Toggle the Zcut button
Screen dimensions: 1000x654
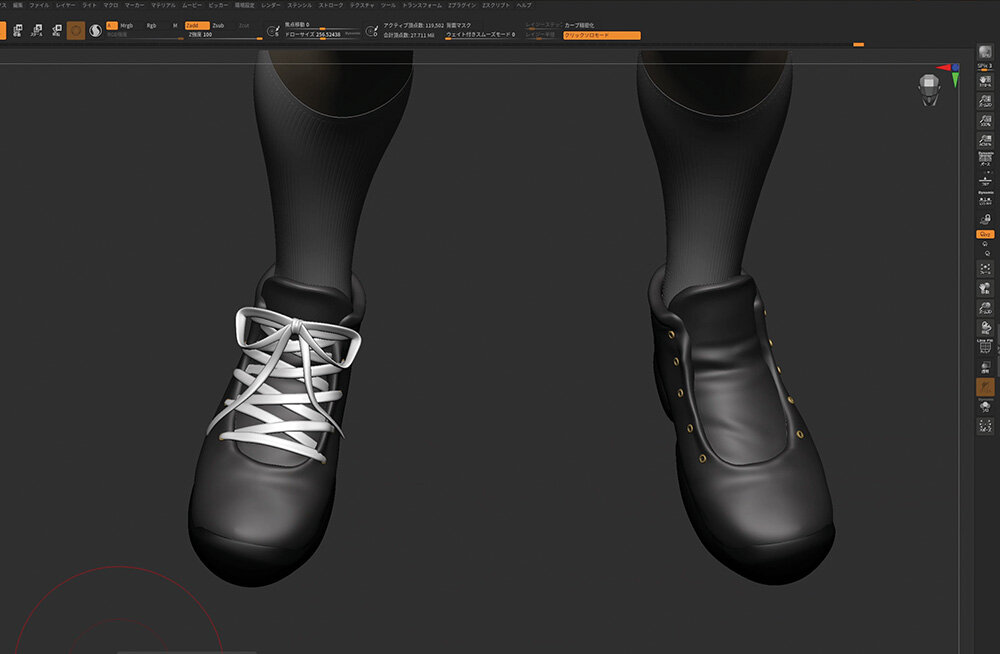pyautogui.click(x=244, y=26)
